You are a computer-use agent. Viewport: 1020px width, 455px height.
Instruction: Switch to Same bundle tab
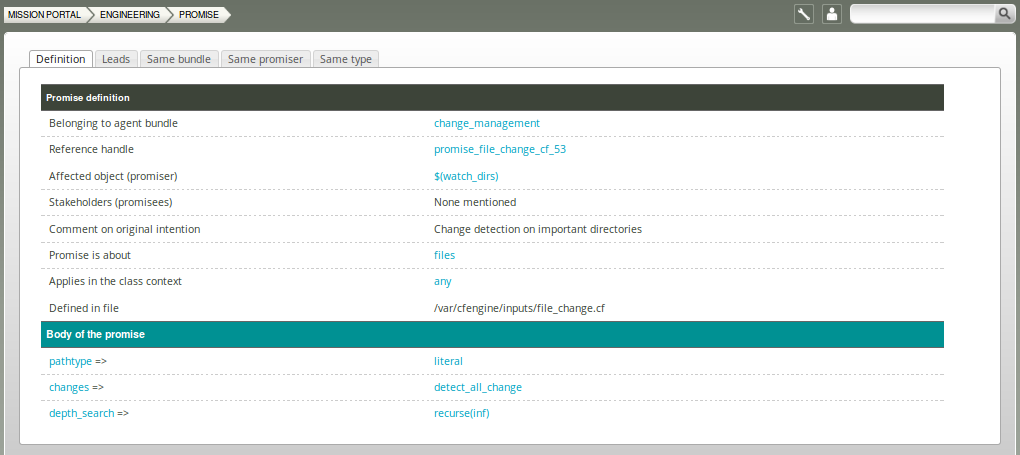tap(178, 59)
